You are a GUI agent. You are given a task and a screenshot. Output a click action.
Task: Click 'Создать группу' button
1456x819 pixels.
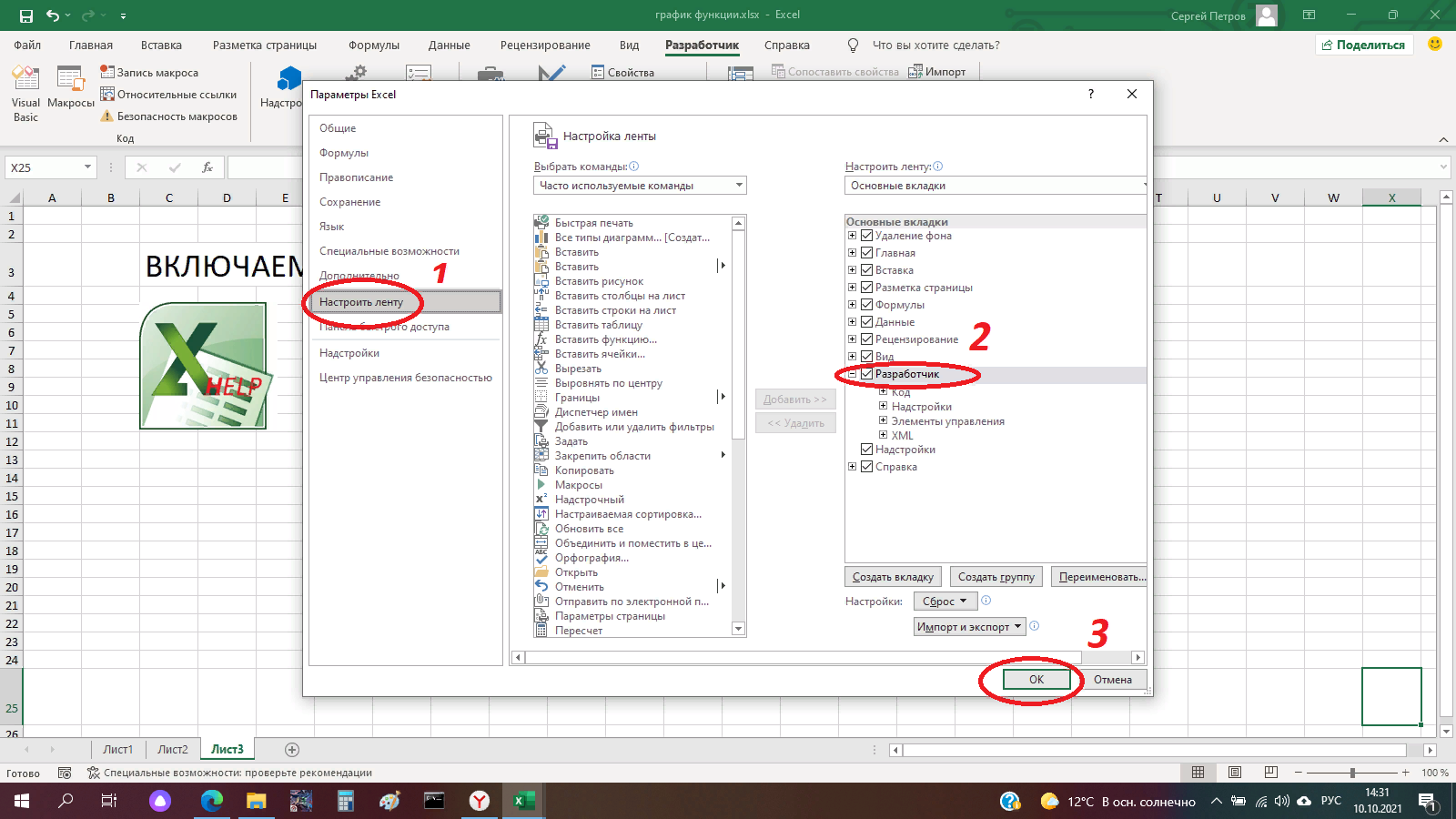(x=996, y=577)
